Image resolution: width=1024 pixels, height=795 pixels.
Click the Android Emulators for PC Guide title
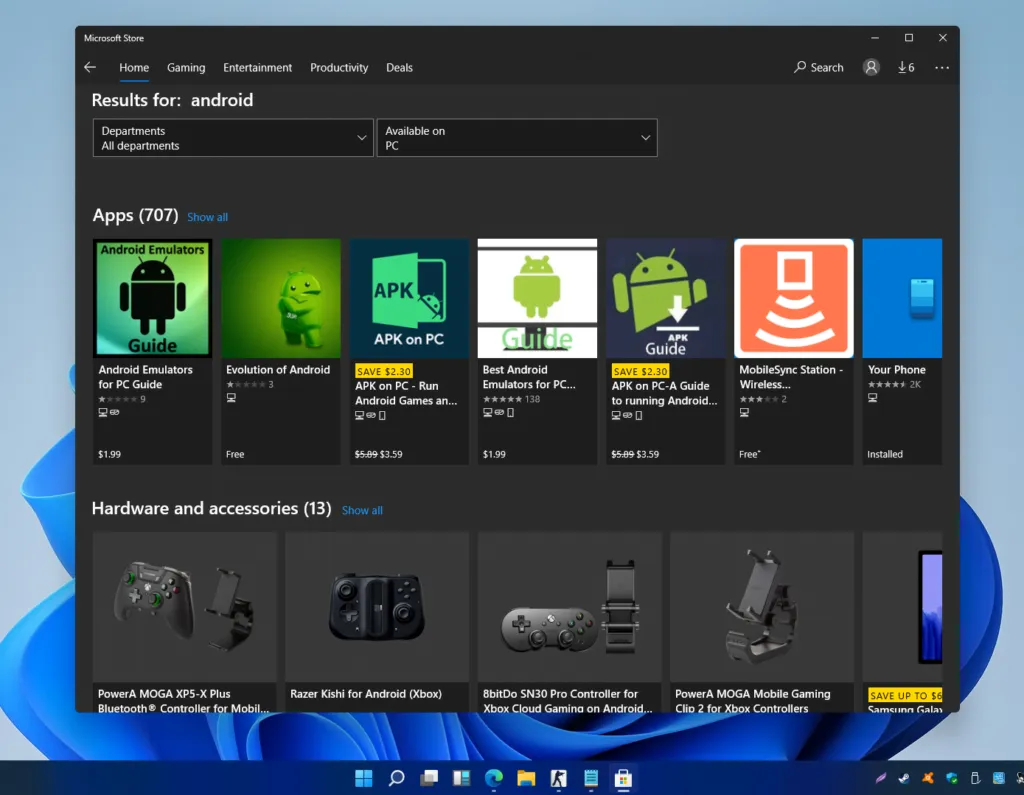[x=146, y=377]
